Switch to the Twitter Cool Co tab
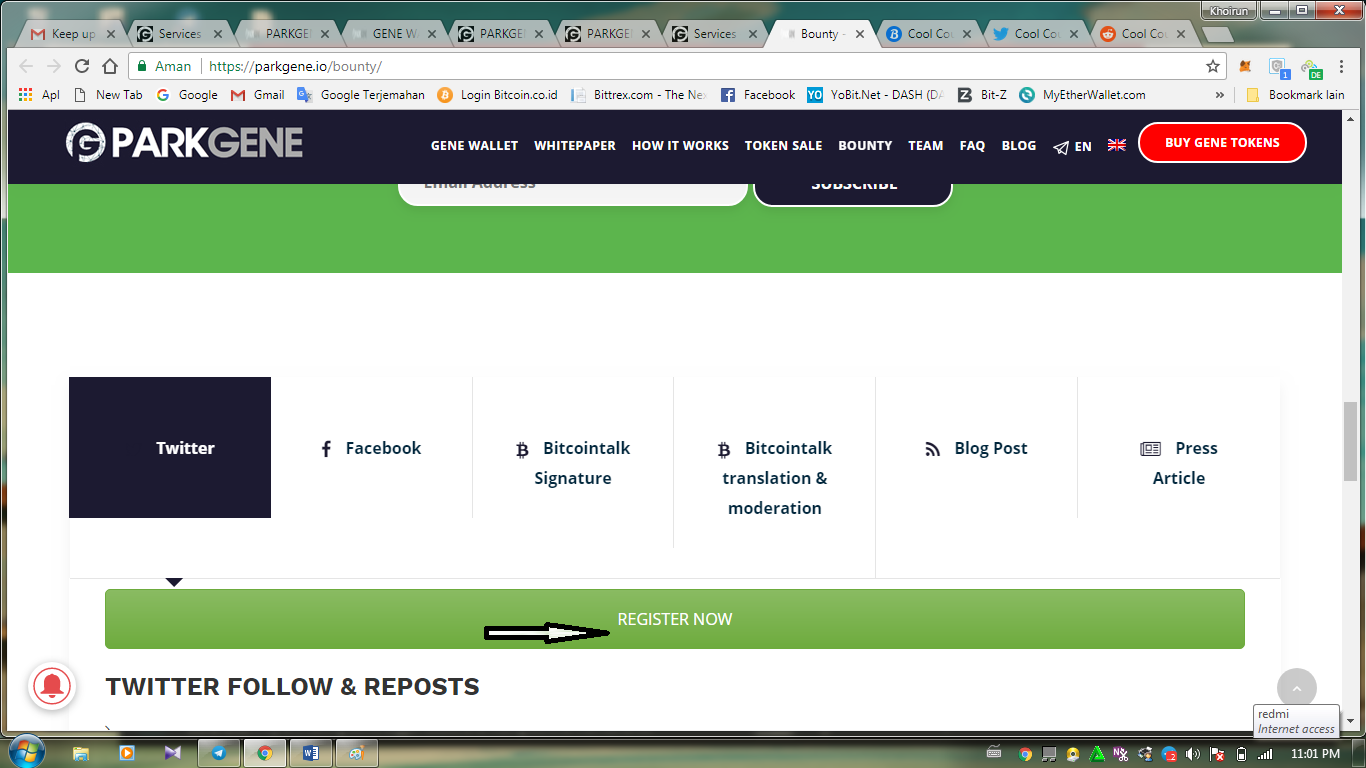Image resolution: width=1366 pixels, height=768 pixels. point(1036,34)
